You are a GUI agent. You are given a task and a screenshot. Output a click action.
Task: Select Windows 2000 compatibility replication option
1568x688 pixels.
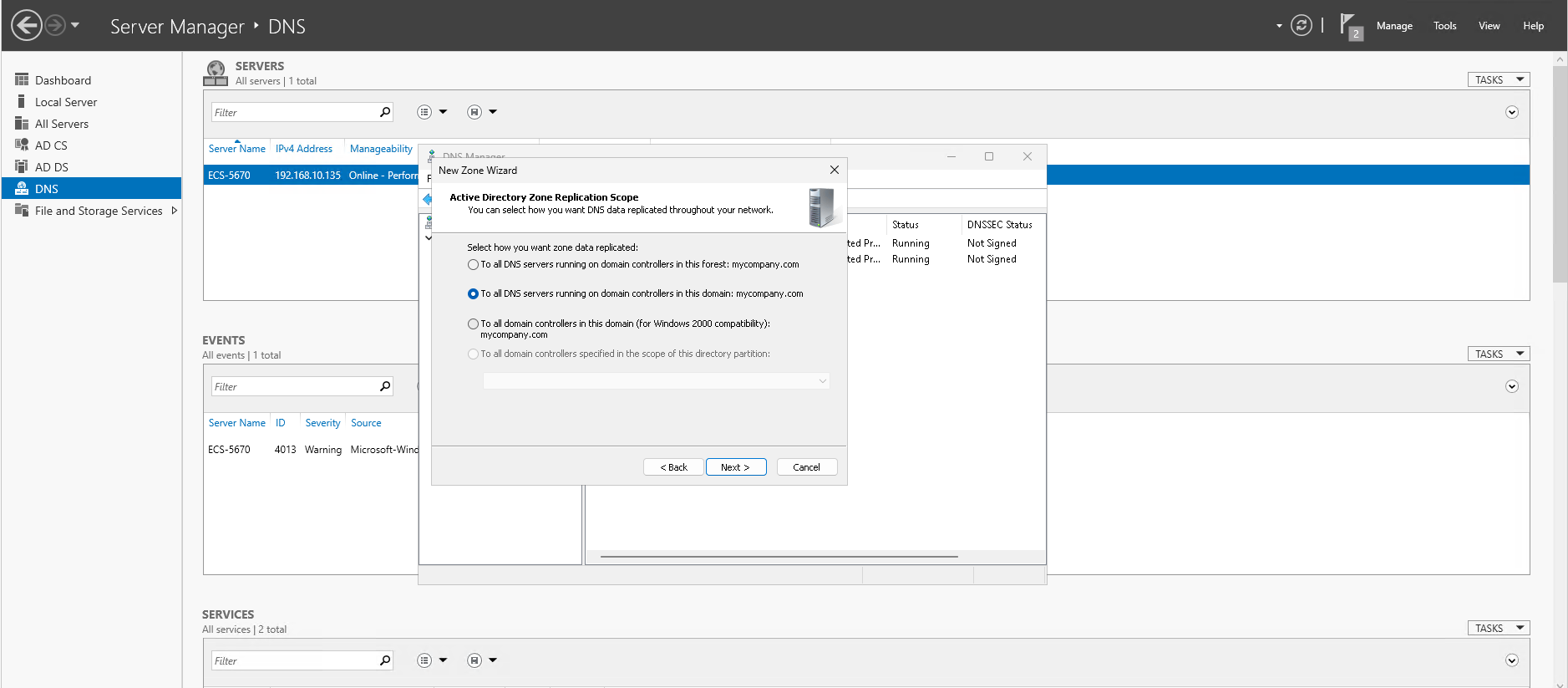pyautogui.click(x=474, y=324)
